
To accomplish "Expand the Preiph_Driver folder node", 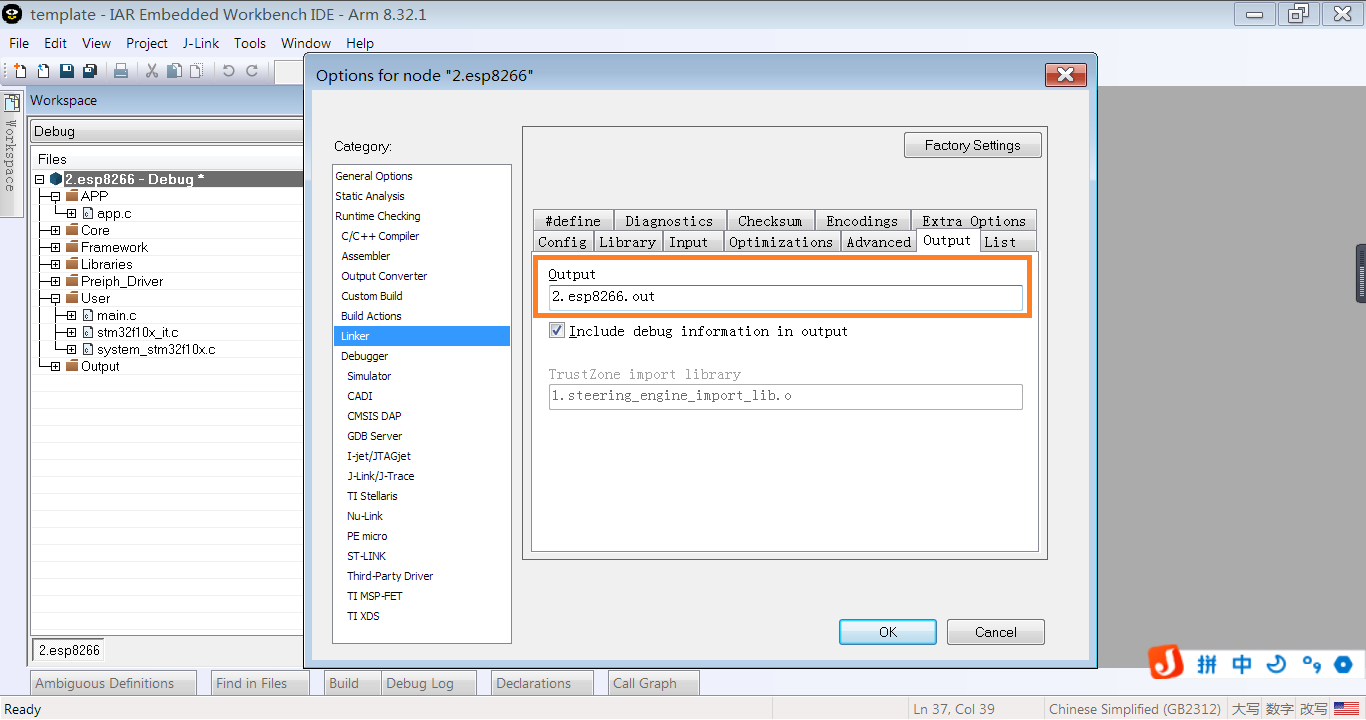I will pos(56,281).
